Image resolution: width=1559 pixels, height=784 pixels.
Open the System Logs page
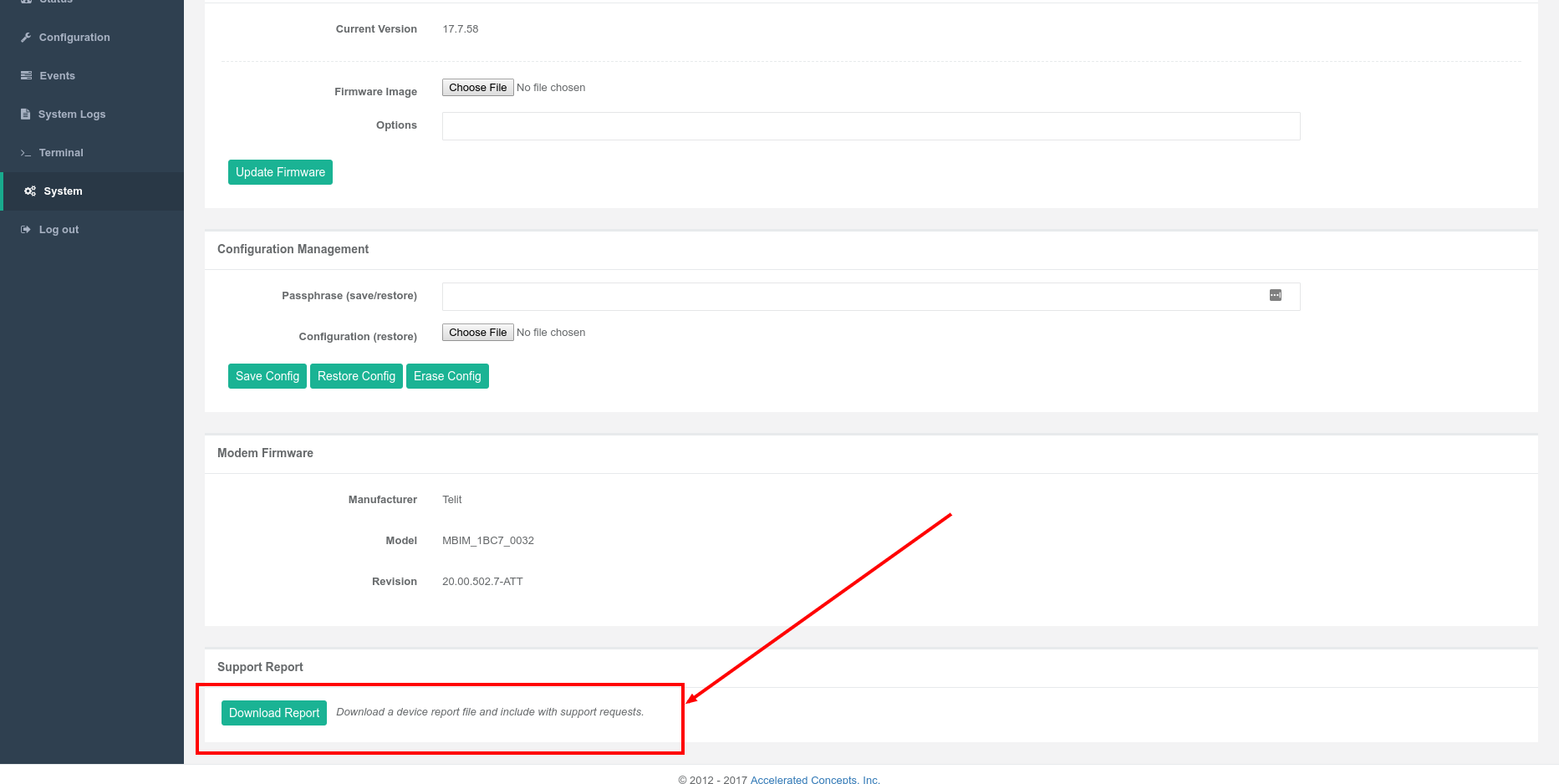(71, 115)
